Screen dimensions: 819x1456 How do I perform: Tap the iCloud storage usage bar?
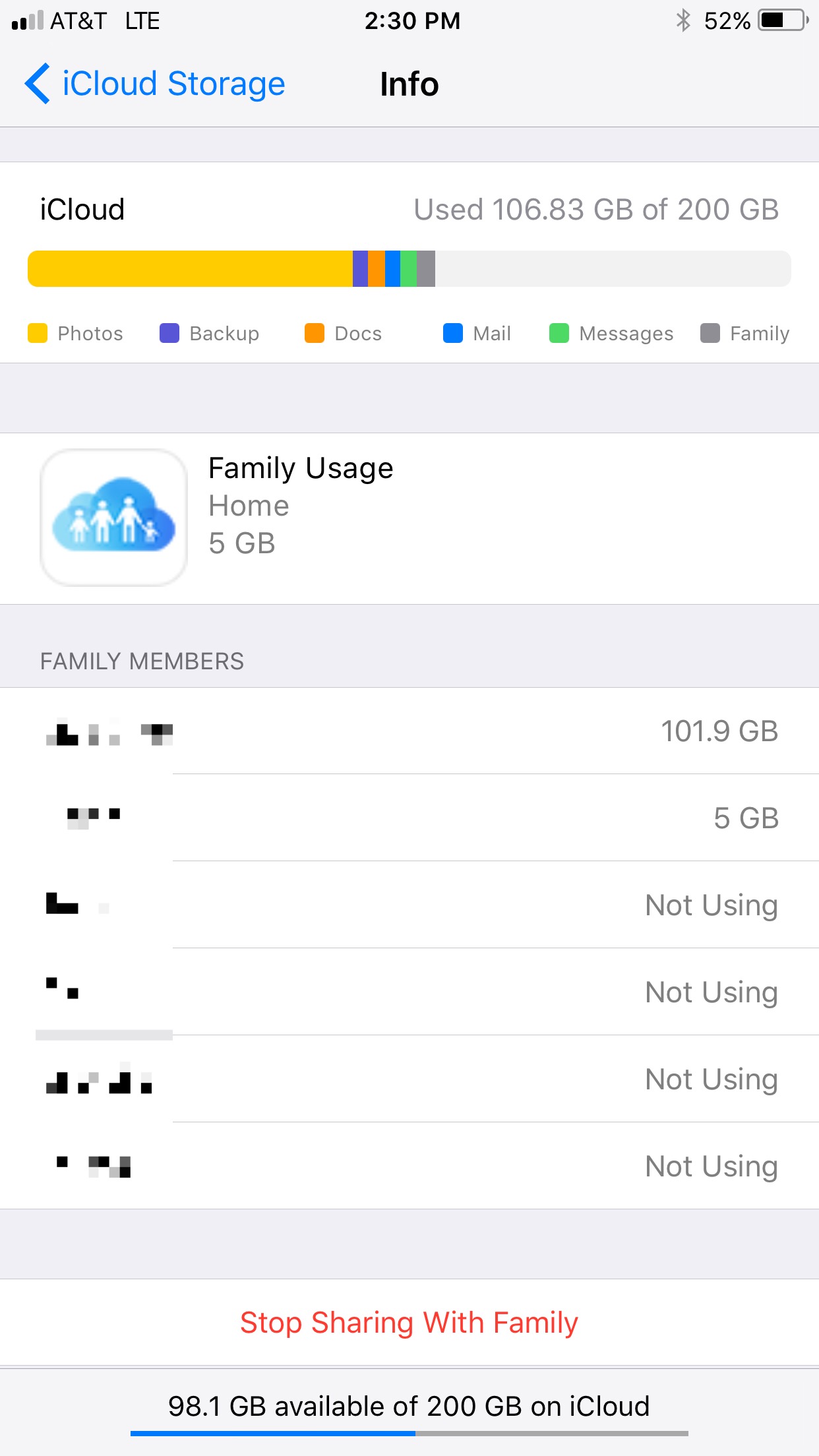pyautogui.click(x=409, y=268)
